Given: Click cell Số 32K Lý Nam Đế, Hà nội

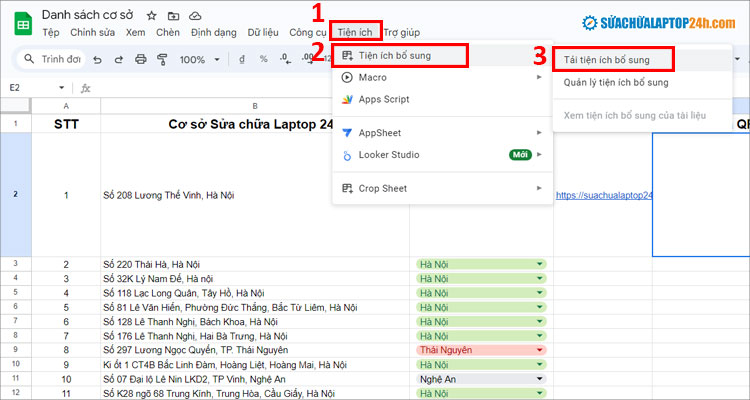Looking at the screenshot, I should 255,278.
